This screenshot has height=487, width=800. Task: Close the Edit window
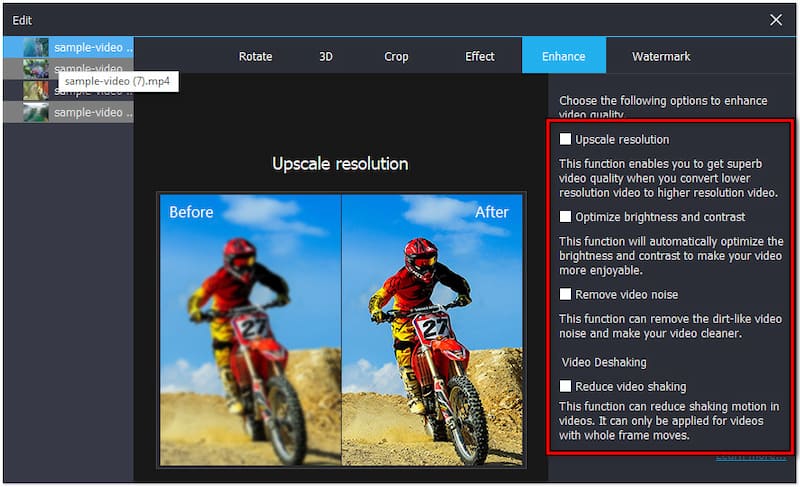point(776,19)
